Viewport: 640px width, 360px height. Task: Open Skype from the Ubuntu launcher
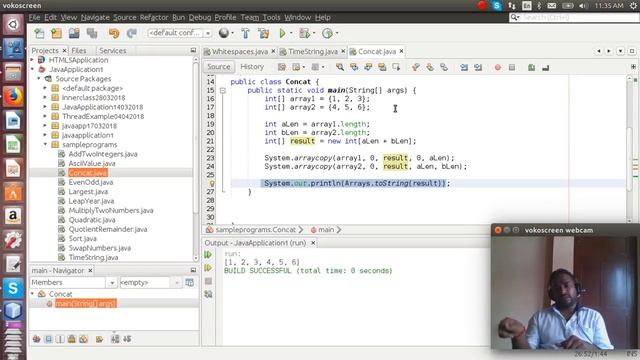click(13, 288)
